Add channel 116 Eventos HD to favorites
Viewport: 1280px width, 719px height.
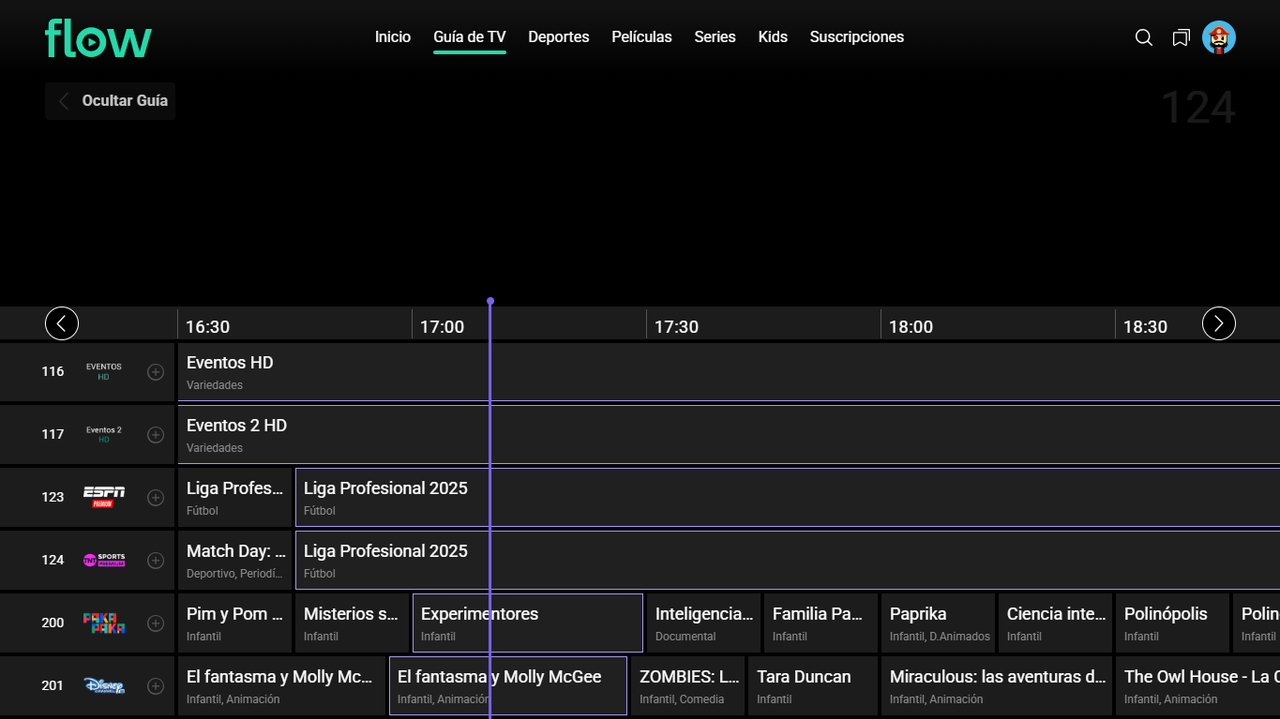[x=155, y=372]
